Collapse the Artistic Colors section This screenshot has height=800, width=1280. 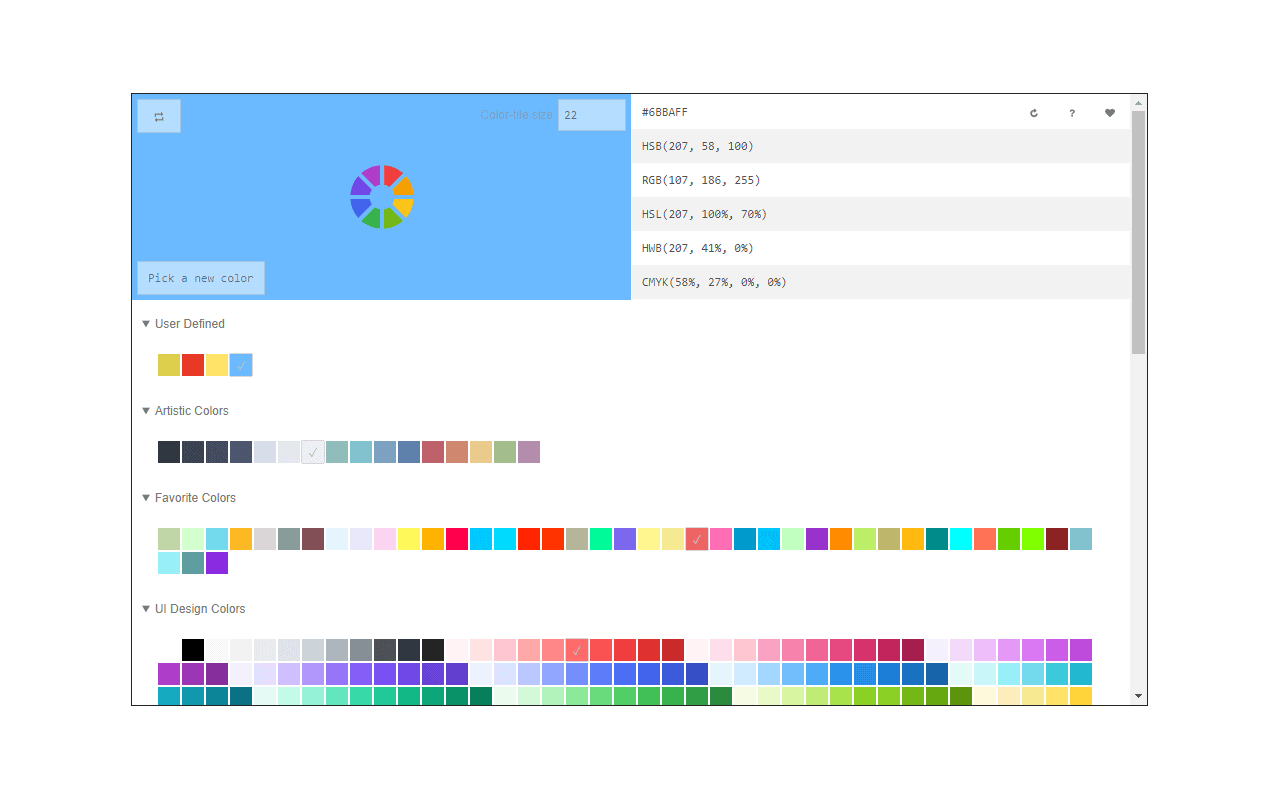(146, 411)
